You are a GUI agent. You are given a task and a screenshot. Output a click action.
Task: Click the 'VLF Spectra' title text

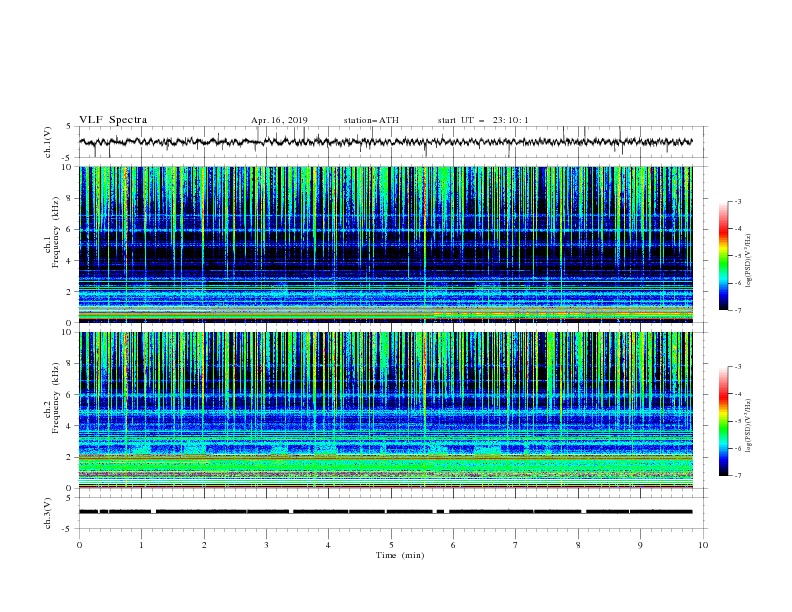point(113,120)
